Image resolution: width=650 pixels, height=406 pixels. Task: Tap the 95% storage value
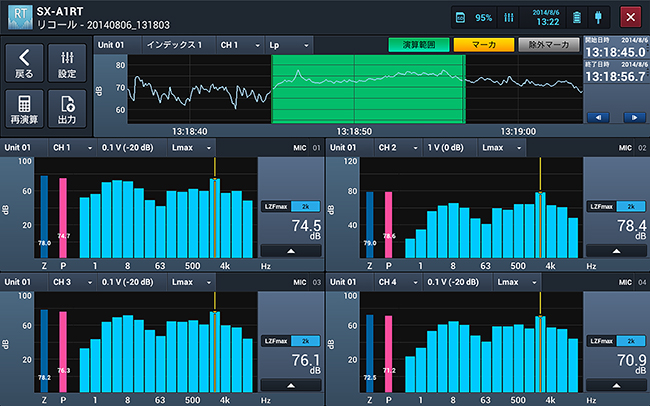[483, 18]
